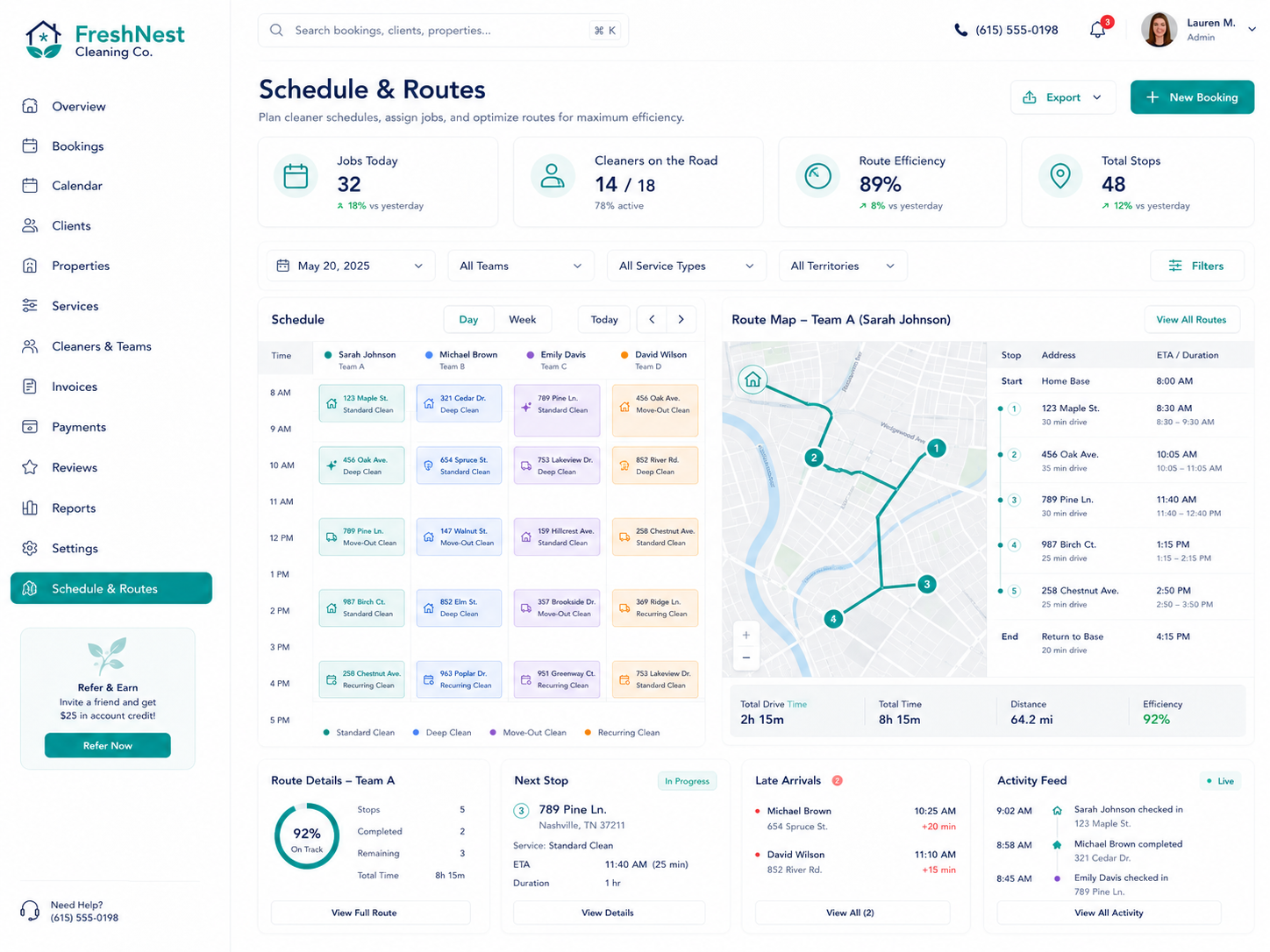Click the Today button

click(603, 319)
